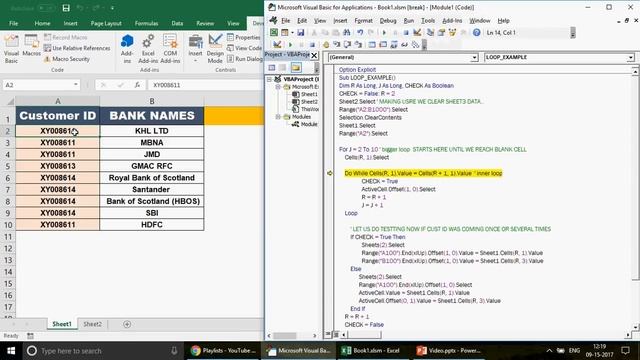Open Call Stack icon in Debug toolbar

[x=415, y=44]
